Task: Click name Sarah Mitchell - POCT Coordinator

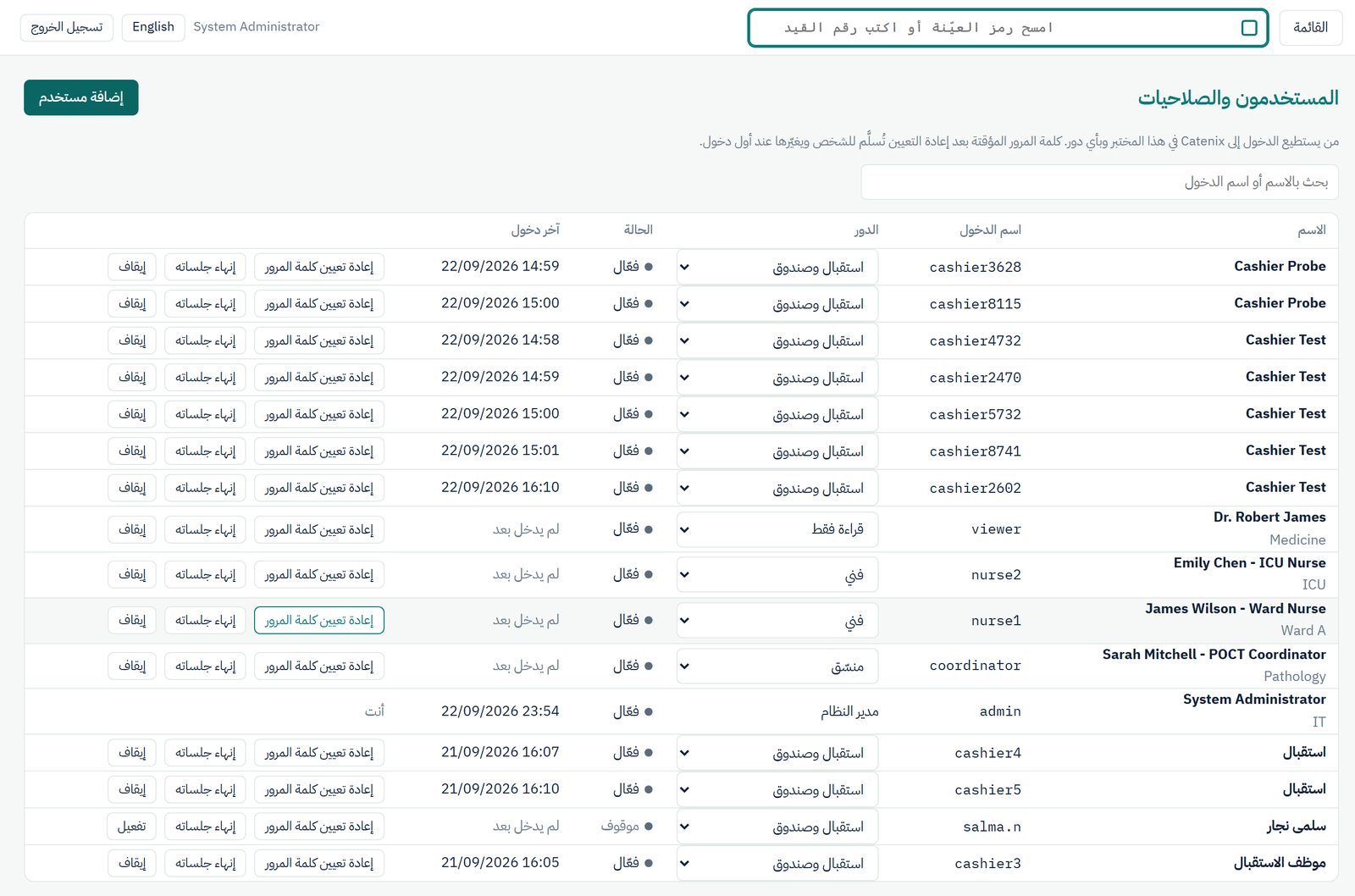Action: [x=1214, y=655]
